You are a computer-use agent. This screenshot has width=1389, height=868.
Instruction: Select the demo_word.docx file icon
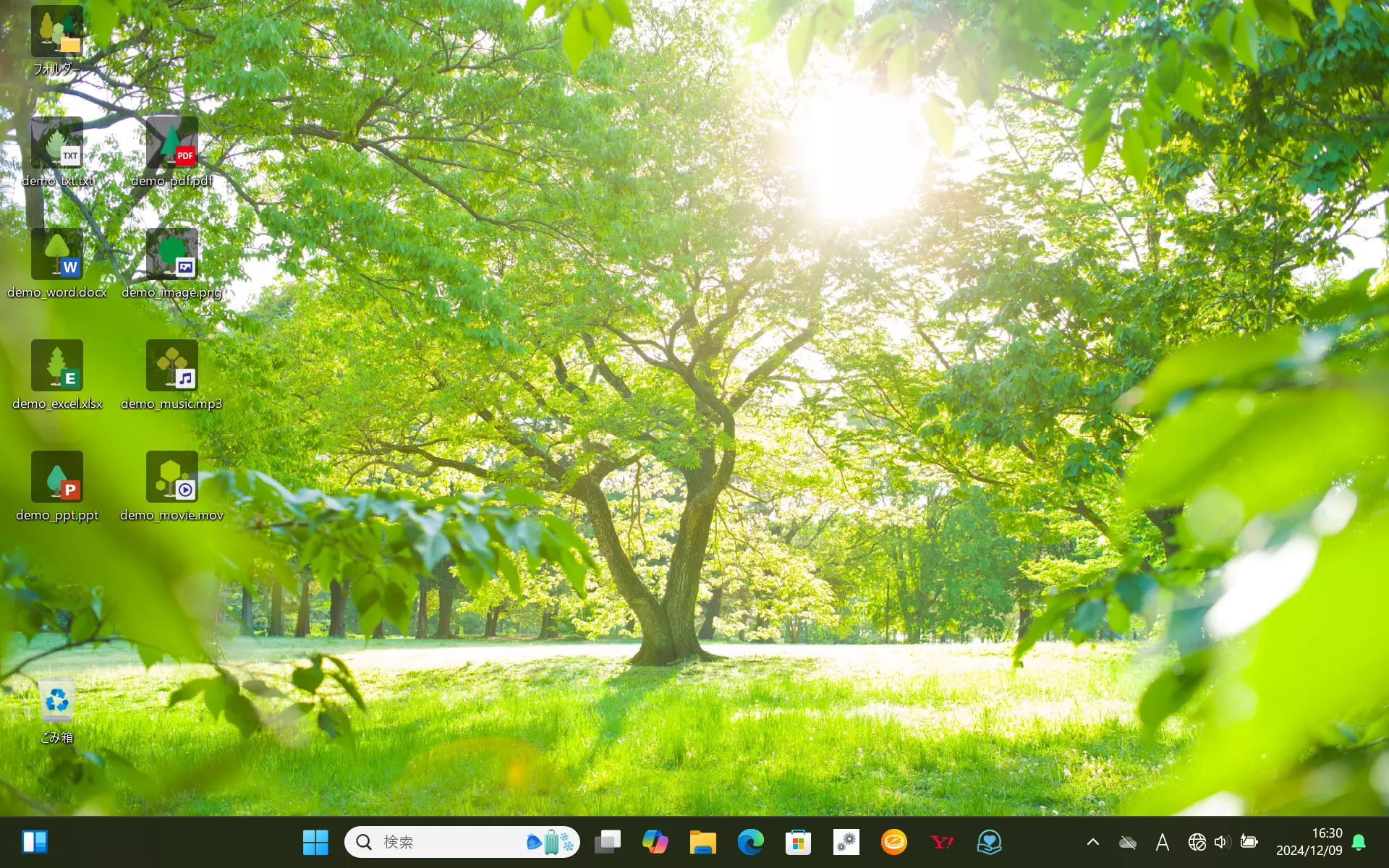tap(56, 255)
